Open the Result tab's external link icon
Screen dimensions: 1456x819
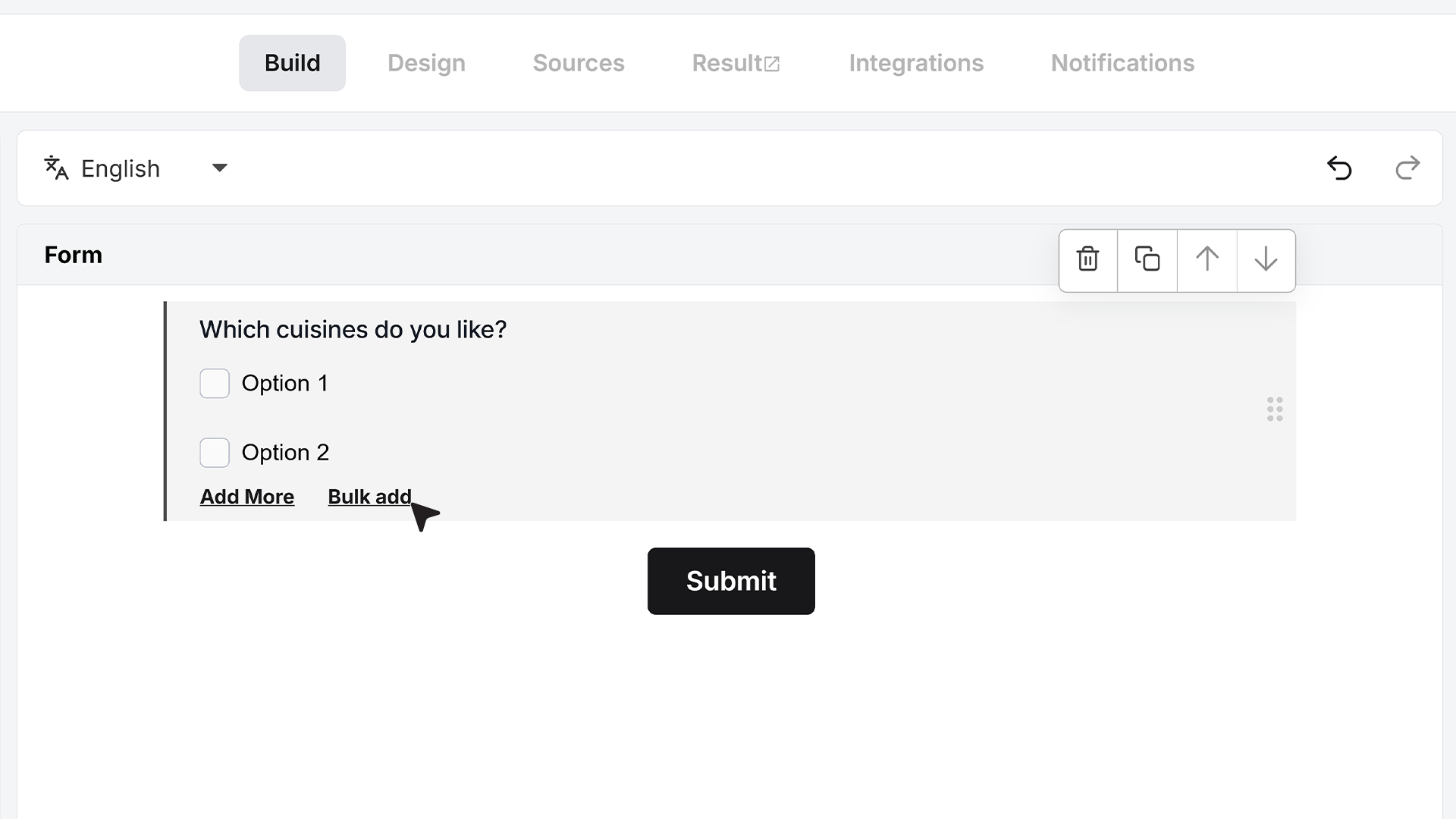[772, 64]
